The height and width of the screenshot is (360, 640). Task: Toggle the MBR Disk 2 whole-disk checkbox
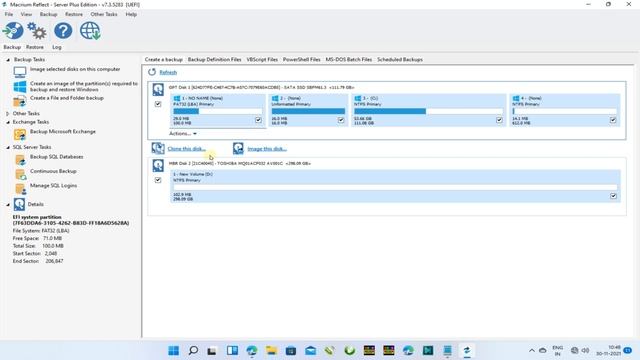click(x=158, y=180)
